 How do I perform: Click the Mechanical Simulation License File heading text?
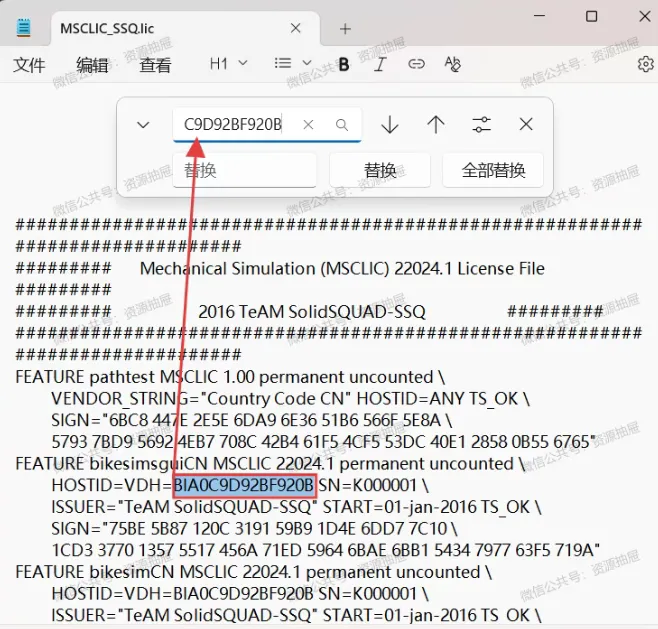(342, 269)
